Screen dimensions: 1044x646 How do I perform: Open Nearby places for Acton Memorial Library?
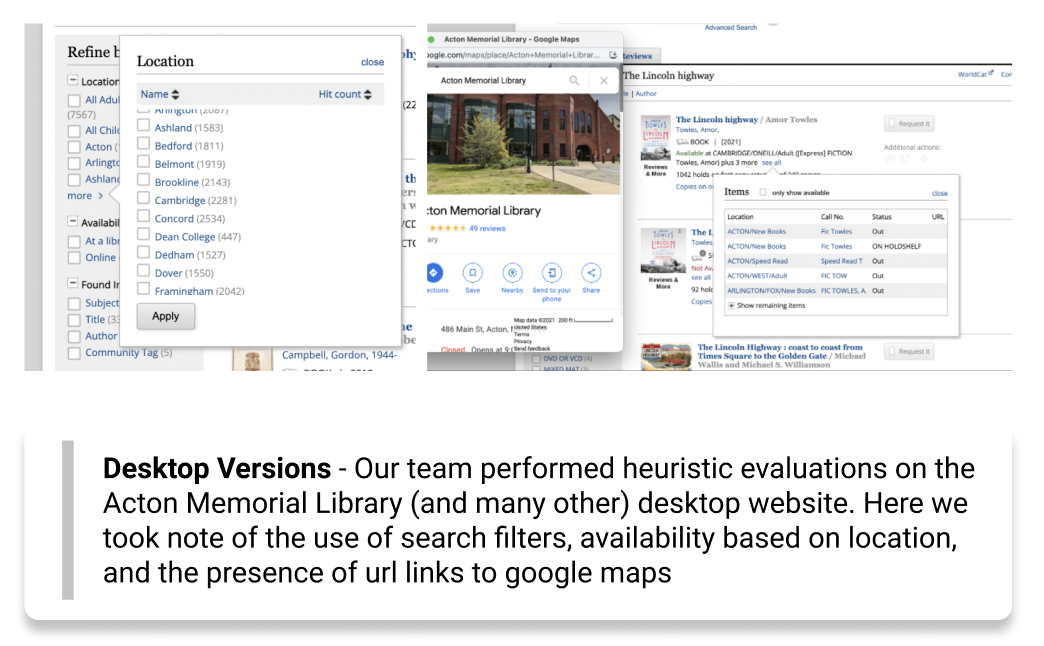coord(512,272)
